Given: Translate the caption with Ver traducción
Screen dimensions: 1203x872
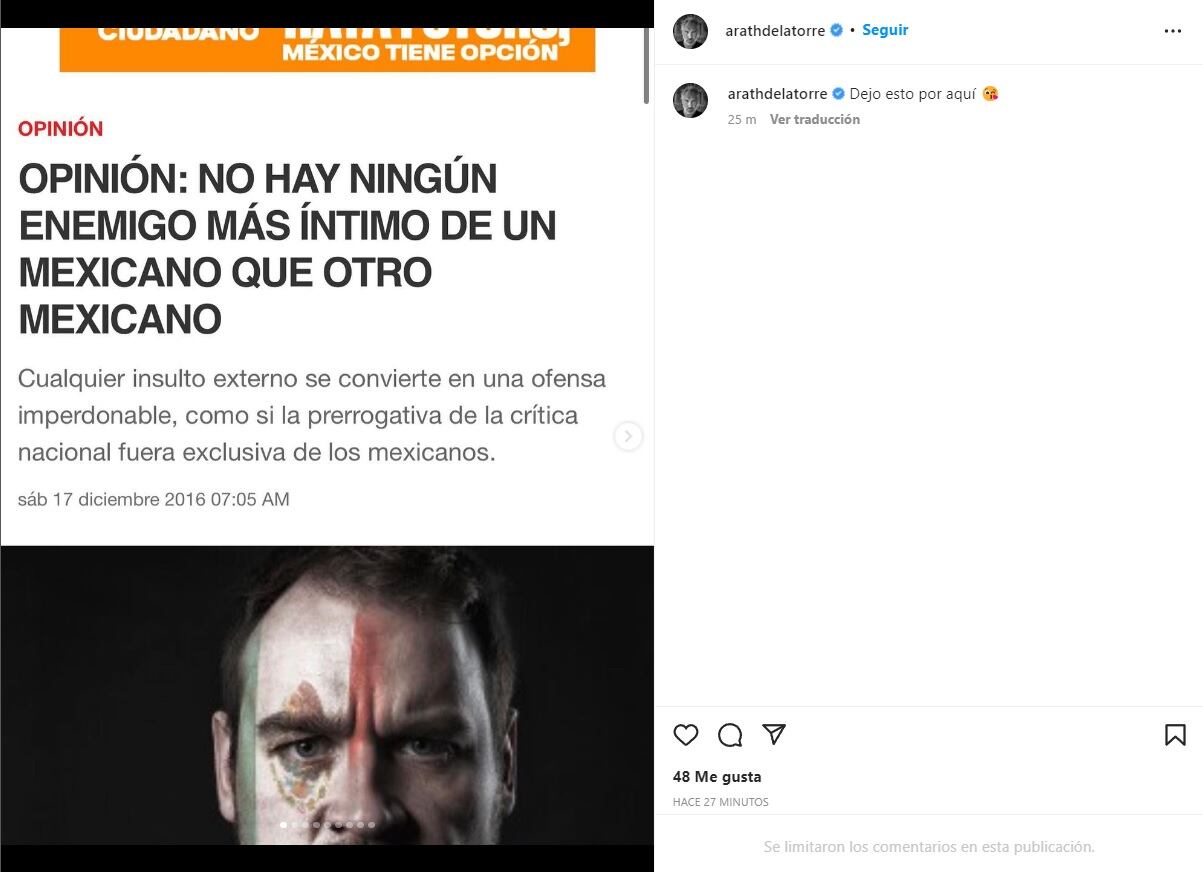Looking at the screenshot, I should pos(814,119).
